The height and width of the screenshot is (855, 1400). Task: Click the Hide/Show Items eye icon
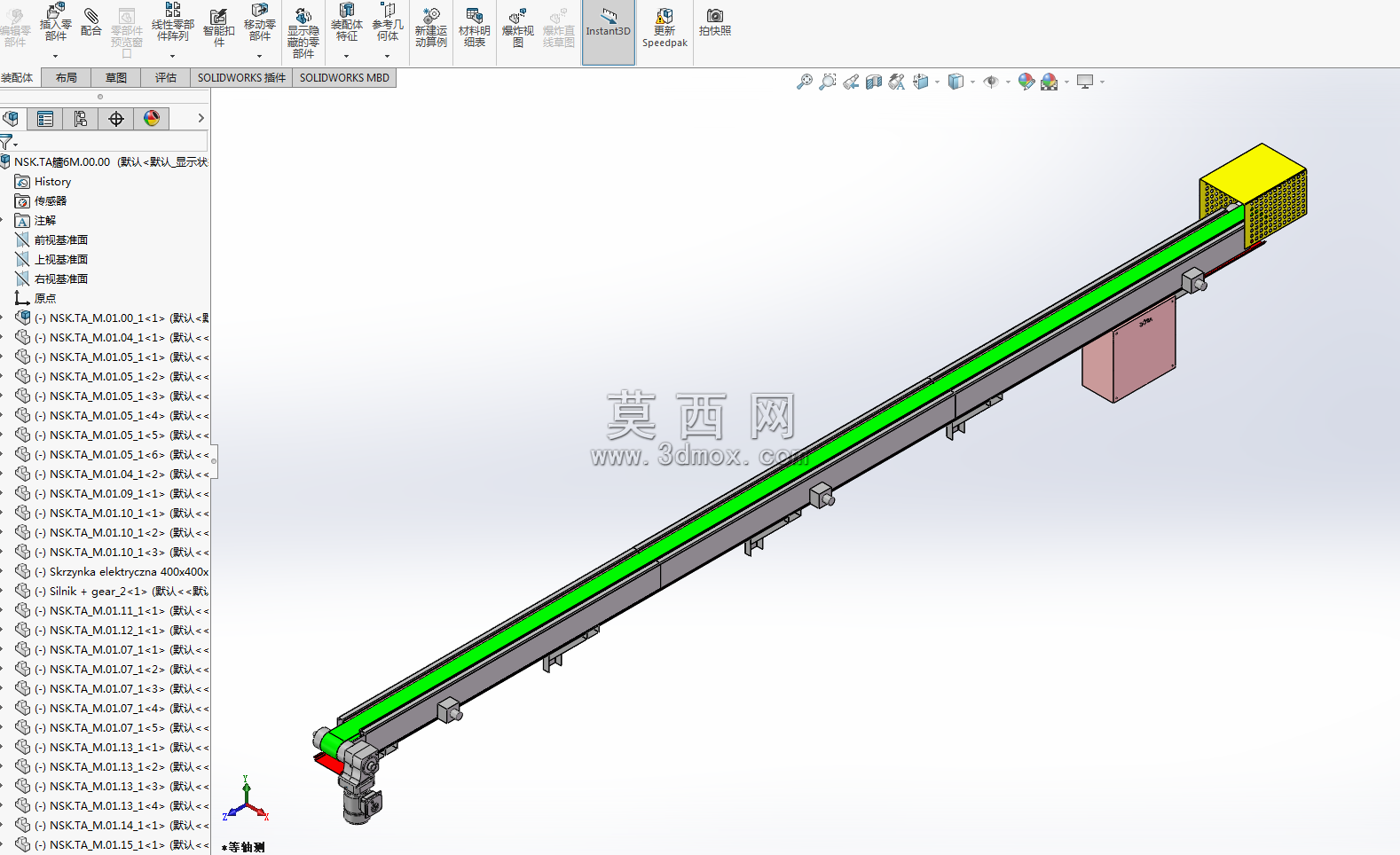991,82
